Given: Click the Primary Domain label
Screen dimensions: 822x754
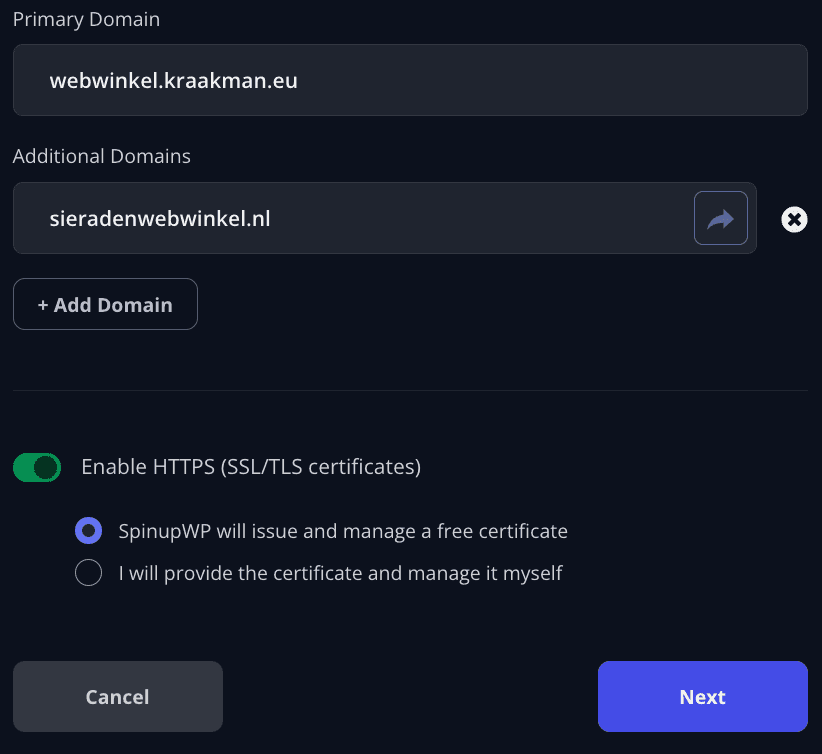Looking at the screenshot, I should click(86, 19).
